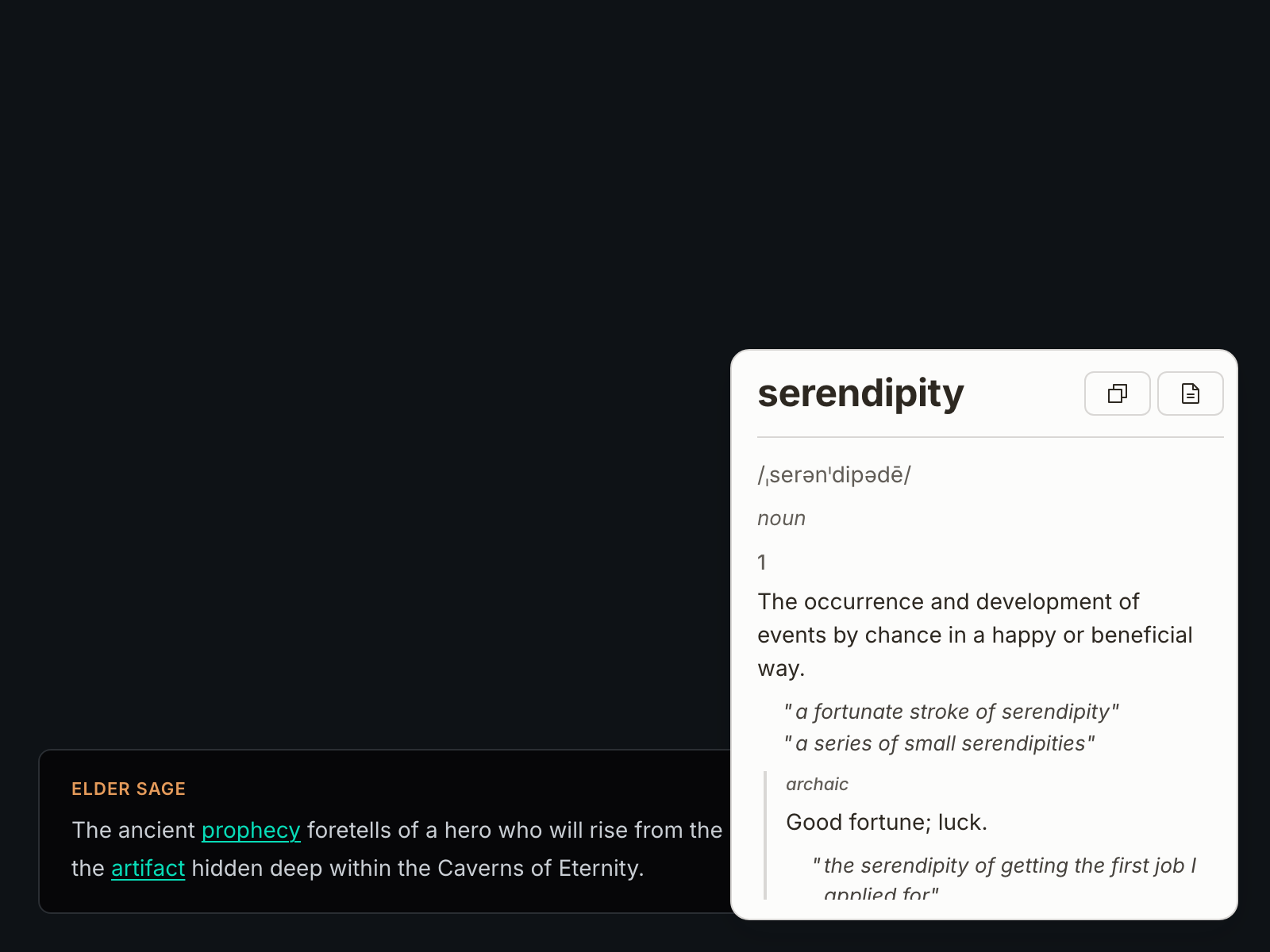This screenshot has width=1270, height=952.
Task: Click the example 'a fortunate stroke of serendipity'
Action: click(x=952, y=712)
